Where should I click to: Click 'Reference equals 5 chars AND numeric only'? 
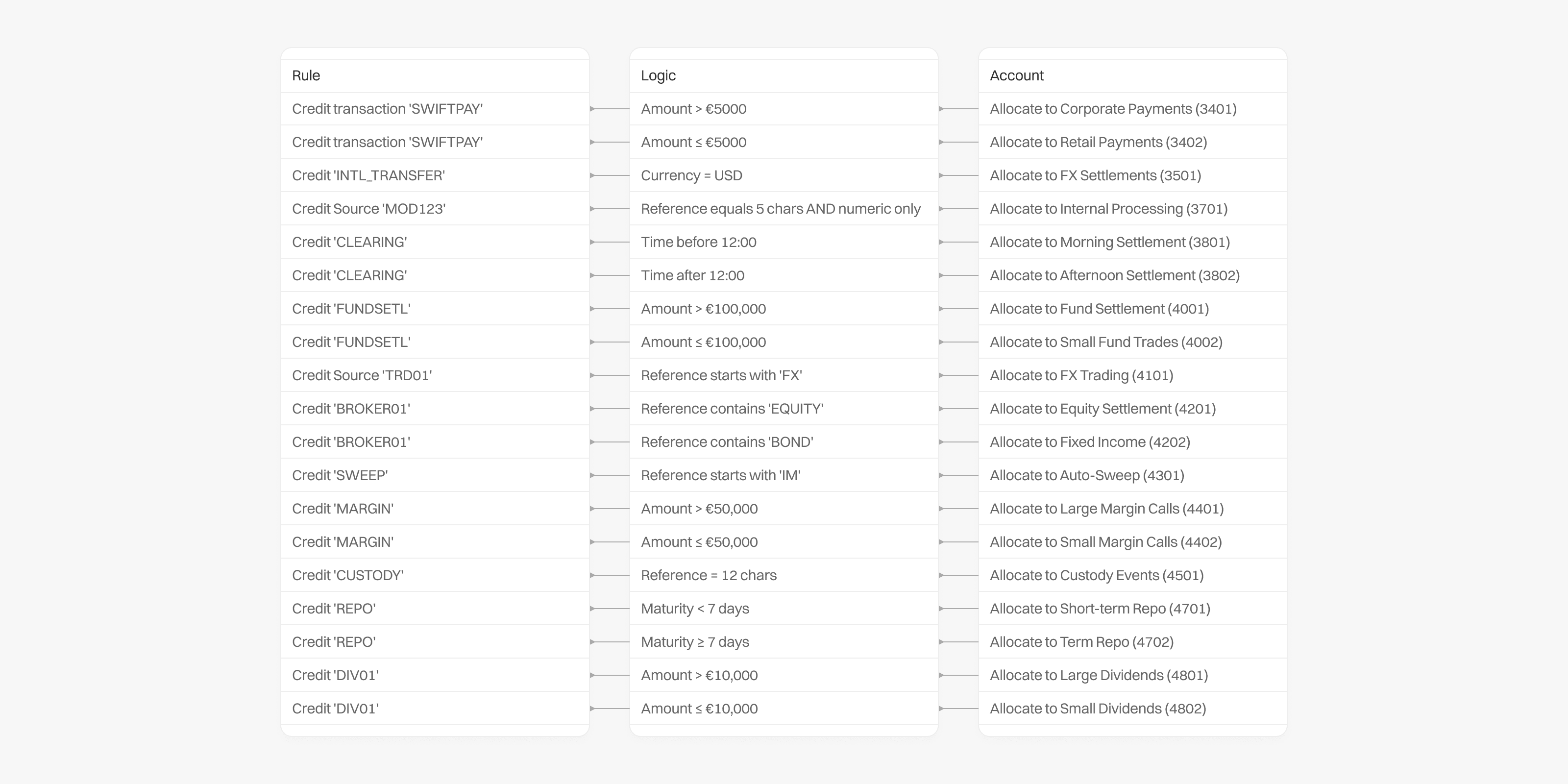pyautogui.click(x=781, y=209)
